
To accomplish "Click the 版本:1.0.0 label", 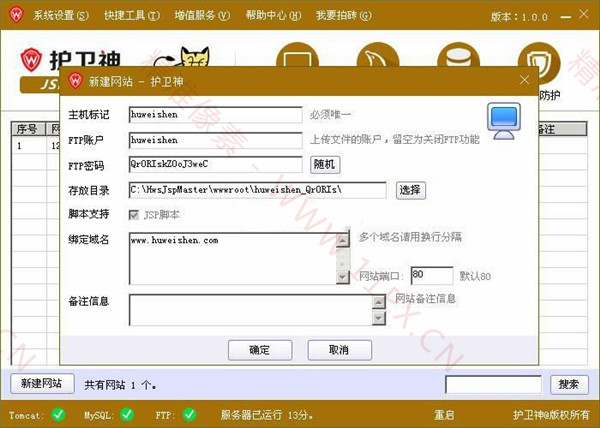I will (x=519, y=17).
